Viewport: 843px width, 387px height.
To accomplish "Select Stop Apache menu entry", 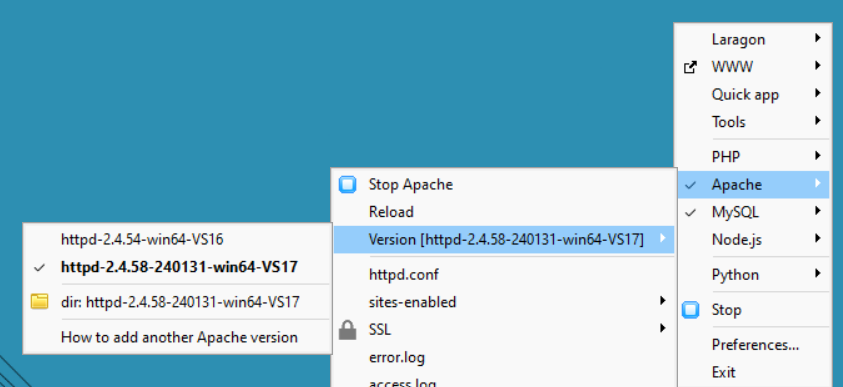I will [x=504, y=184].
